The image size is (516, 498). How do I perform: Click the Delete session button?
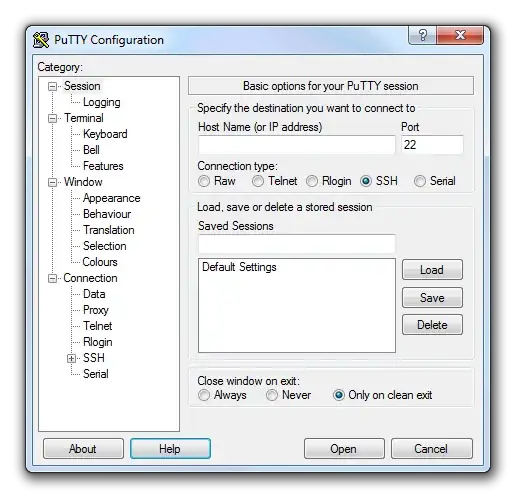(432, 325)
